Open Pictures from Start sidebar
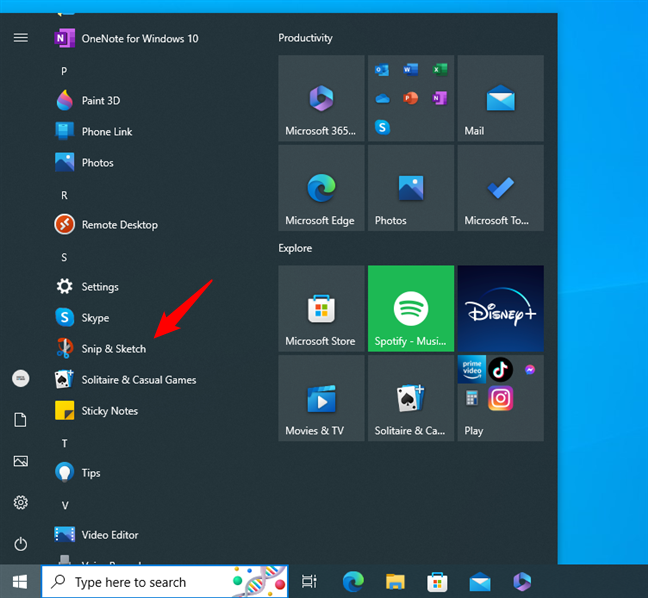648x598 pixels. (x=21, y=461)
